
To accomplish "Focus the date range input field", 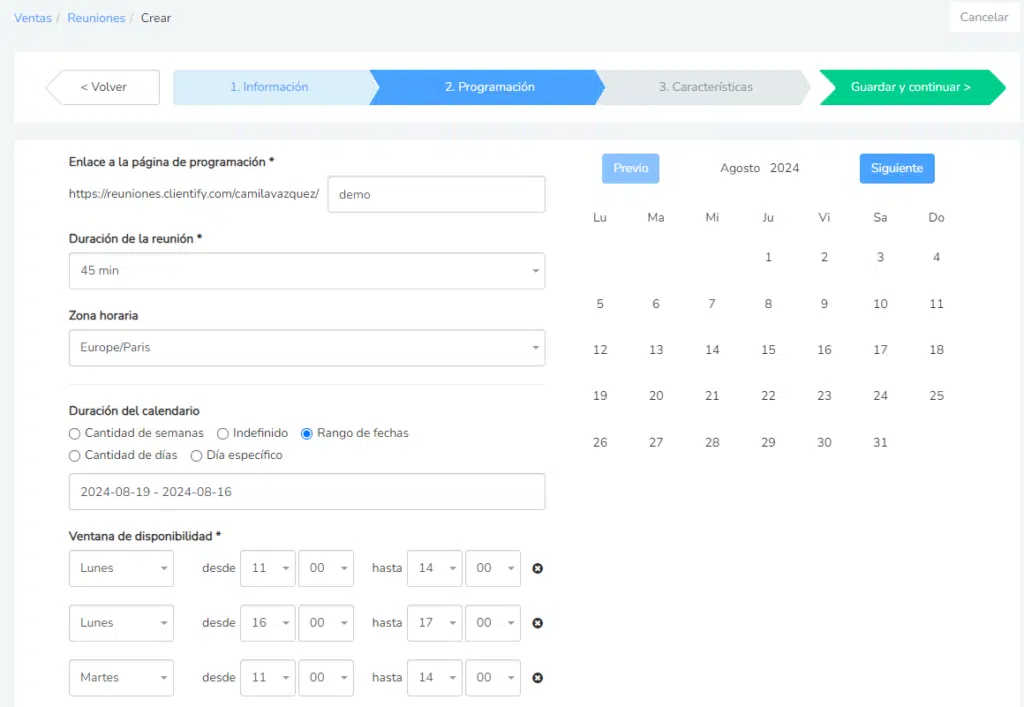I will (x=307, y=492).
